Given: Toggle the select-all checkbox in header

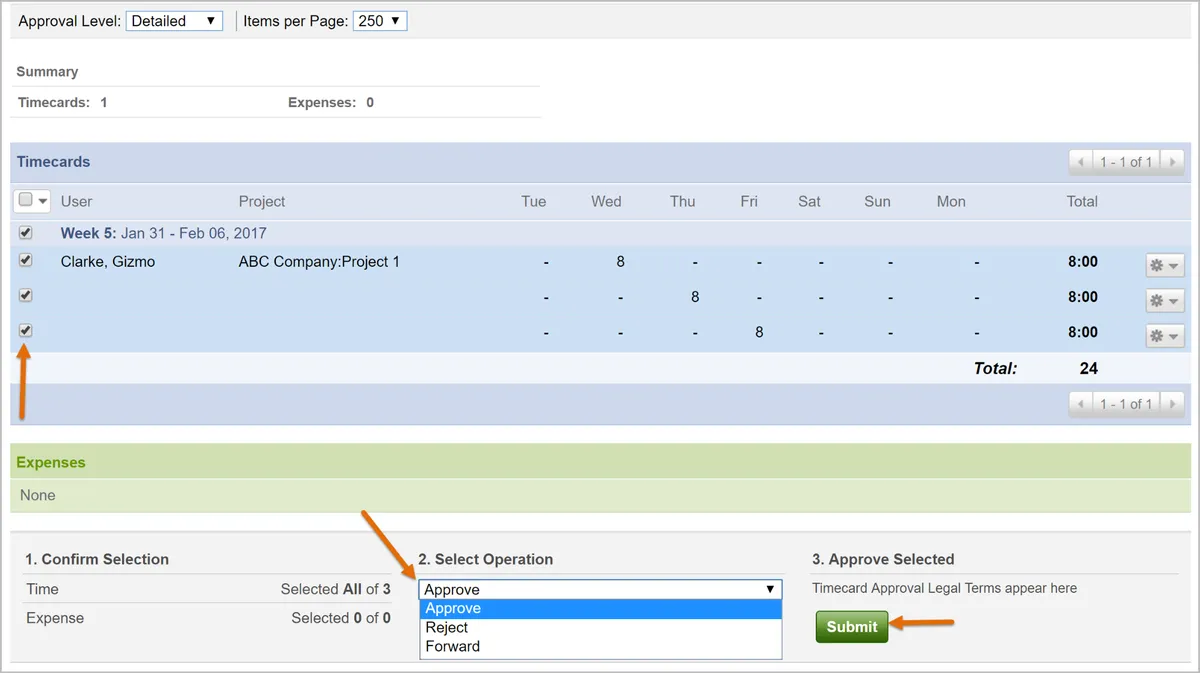Looking at the screenshot, I should pyautogui.click(x=26, y=200).
